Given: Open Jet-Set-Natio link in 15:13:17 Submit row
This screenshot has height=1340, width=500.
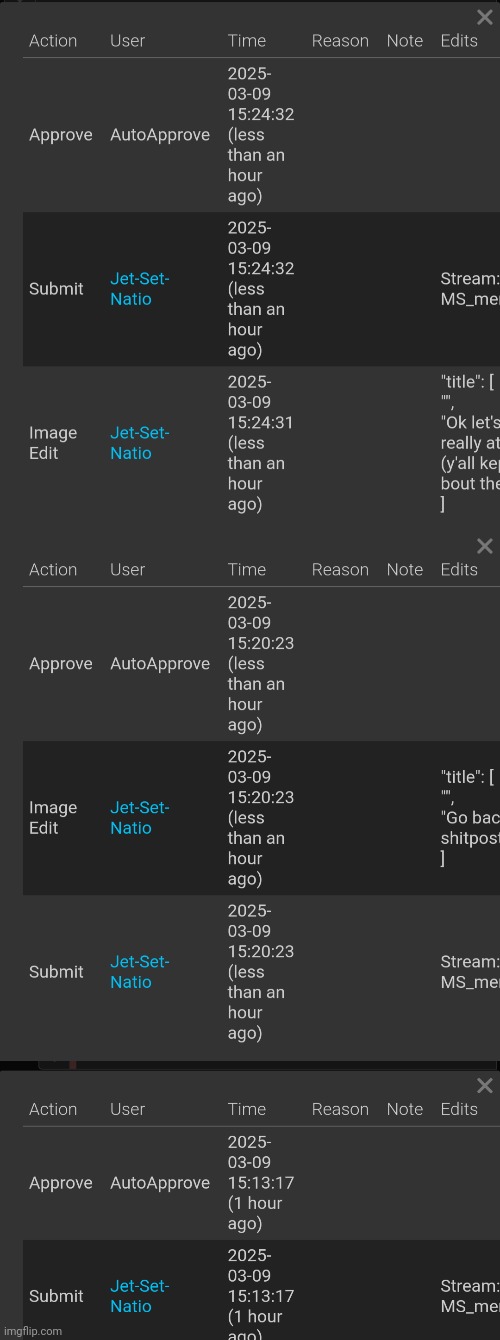Looking at the screenshot, I should pyautogui.click(x=139, y=1296).
